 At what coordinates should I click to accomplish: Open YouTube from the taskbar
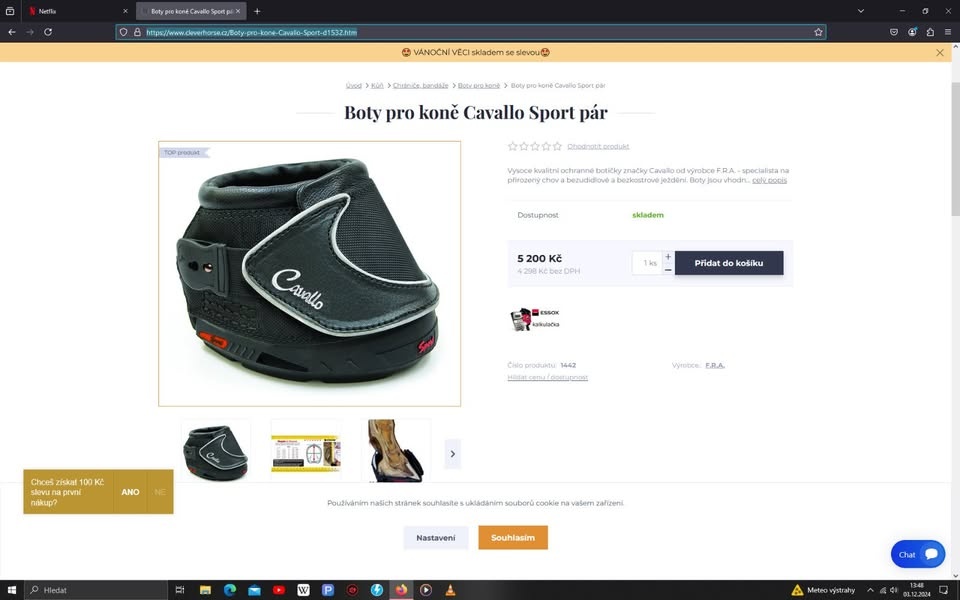[x=279, y=590]
